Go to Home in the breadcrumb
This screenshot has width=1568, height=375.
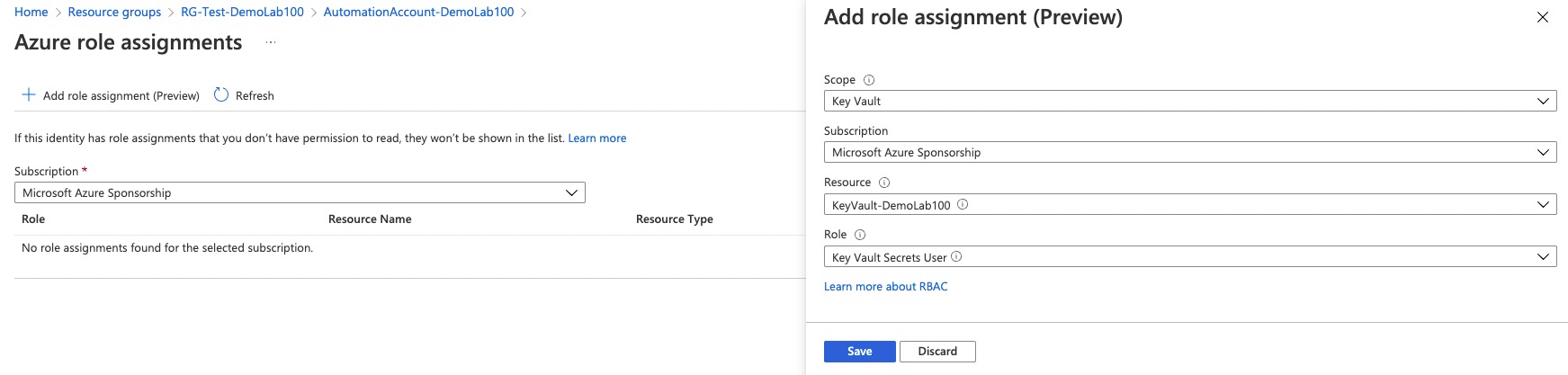pos(31,12)
